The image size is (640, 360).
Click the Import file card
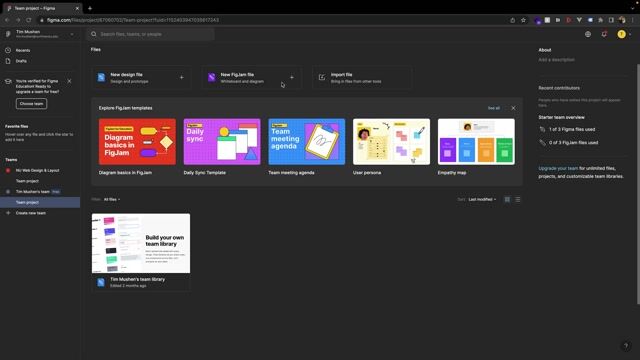point(362,78)
